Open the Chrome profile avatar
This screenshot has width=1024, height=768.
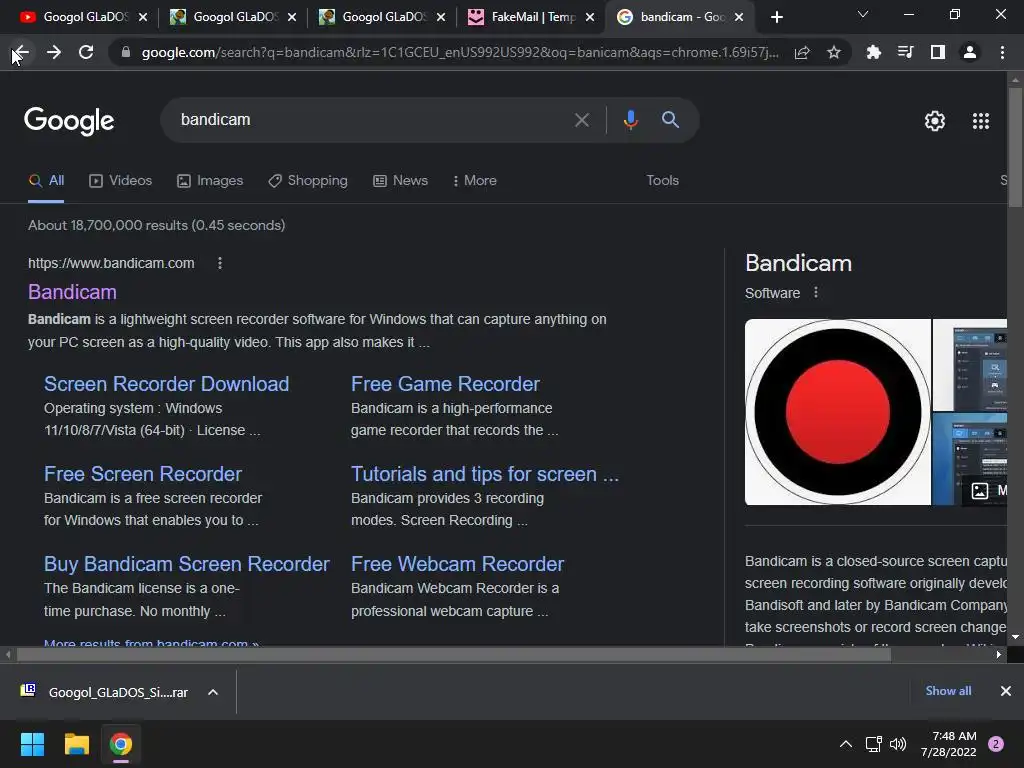pyautogui.click(x=970, y=52)
